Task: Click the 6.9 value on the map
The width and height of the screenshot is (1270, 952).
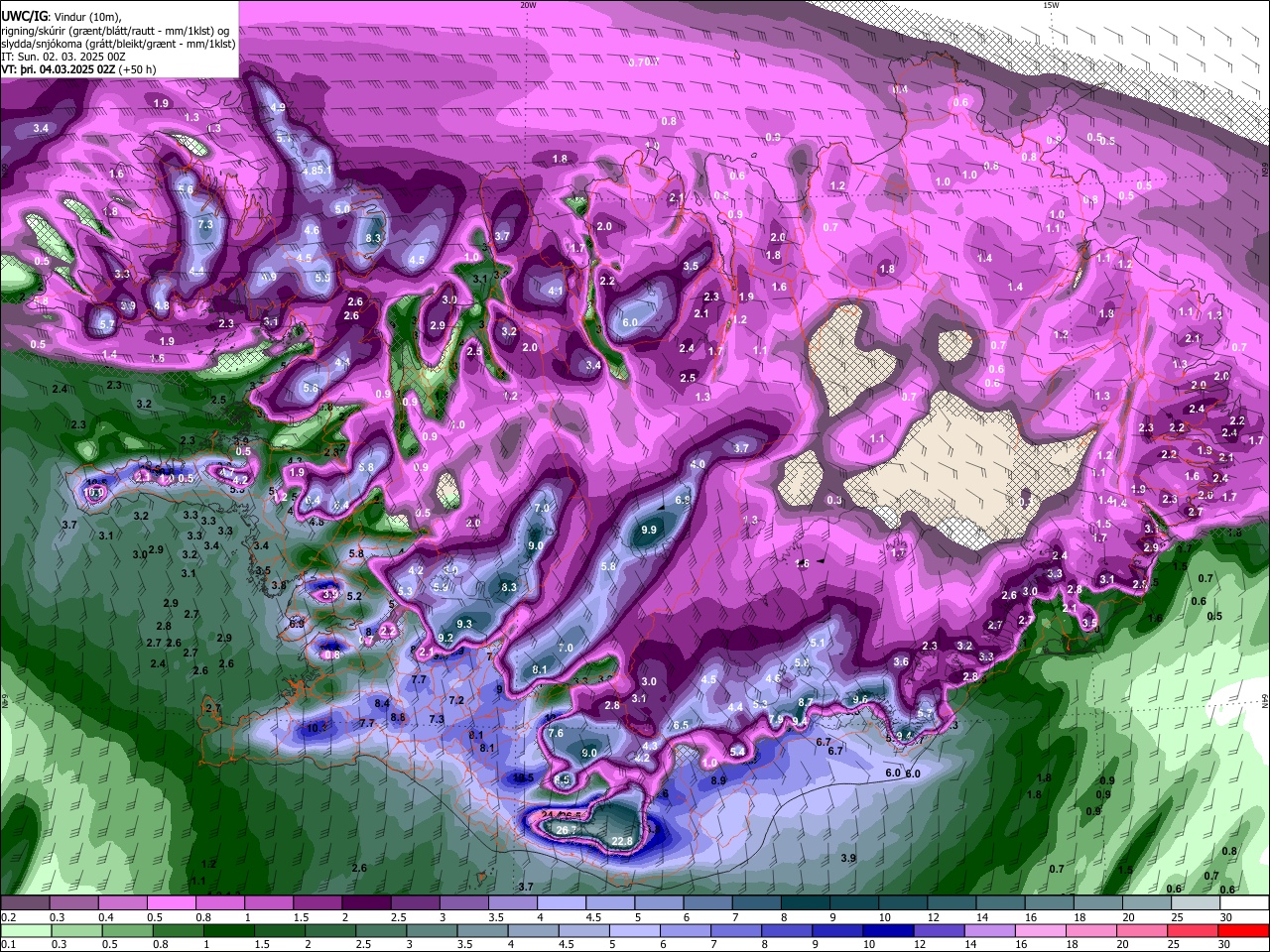Action: pyautogui.click(x=683, y=501)
